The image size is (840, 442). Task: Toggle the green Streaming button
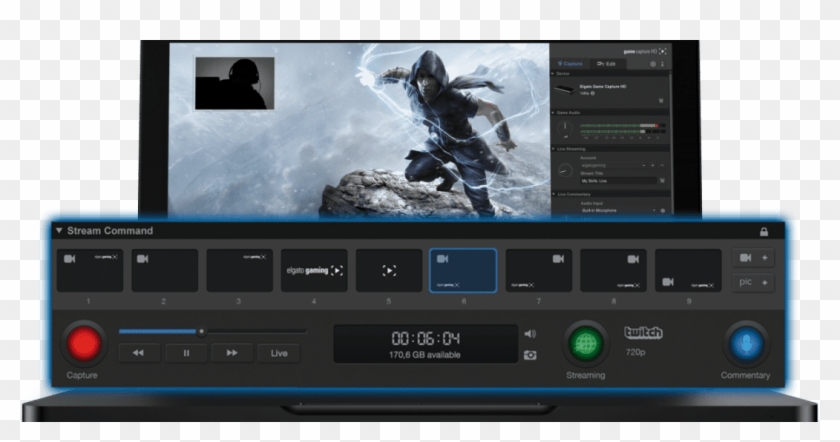click(586, 344)
